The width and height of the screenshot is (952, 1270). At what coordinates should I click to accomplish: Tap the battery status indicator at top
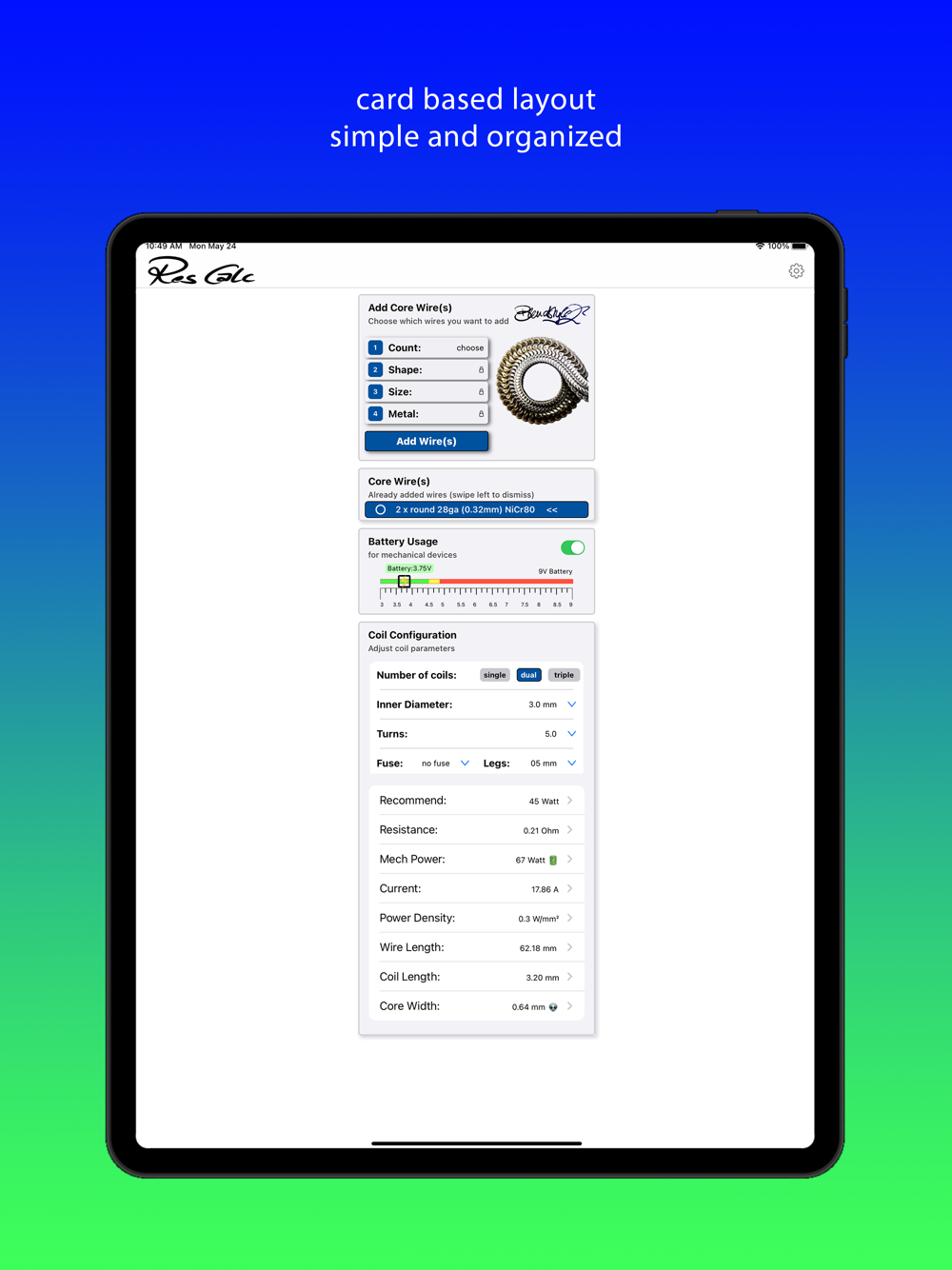point(799,246)
